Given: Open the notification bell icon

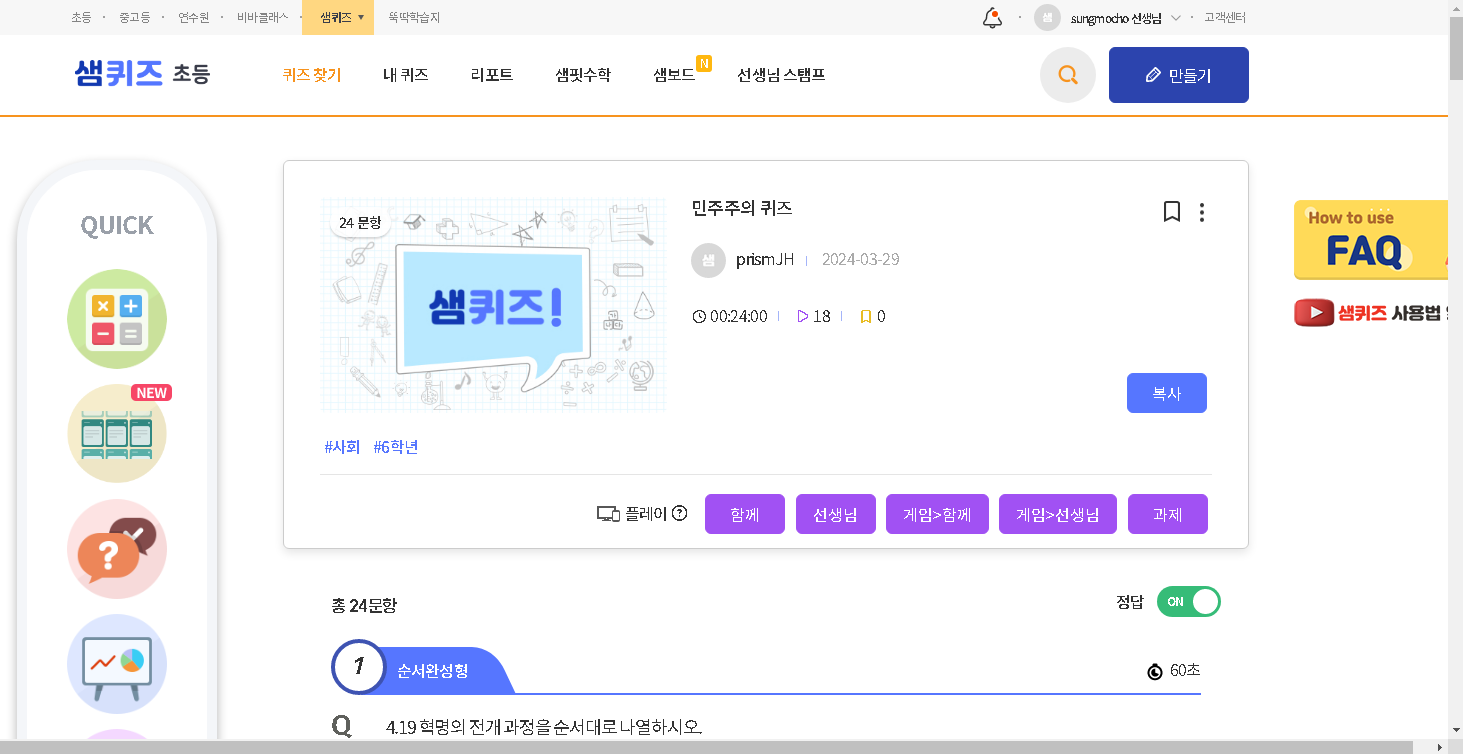Looking at the screenshot, I should (992, 17).
